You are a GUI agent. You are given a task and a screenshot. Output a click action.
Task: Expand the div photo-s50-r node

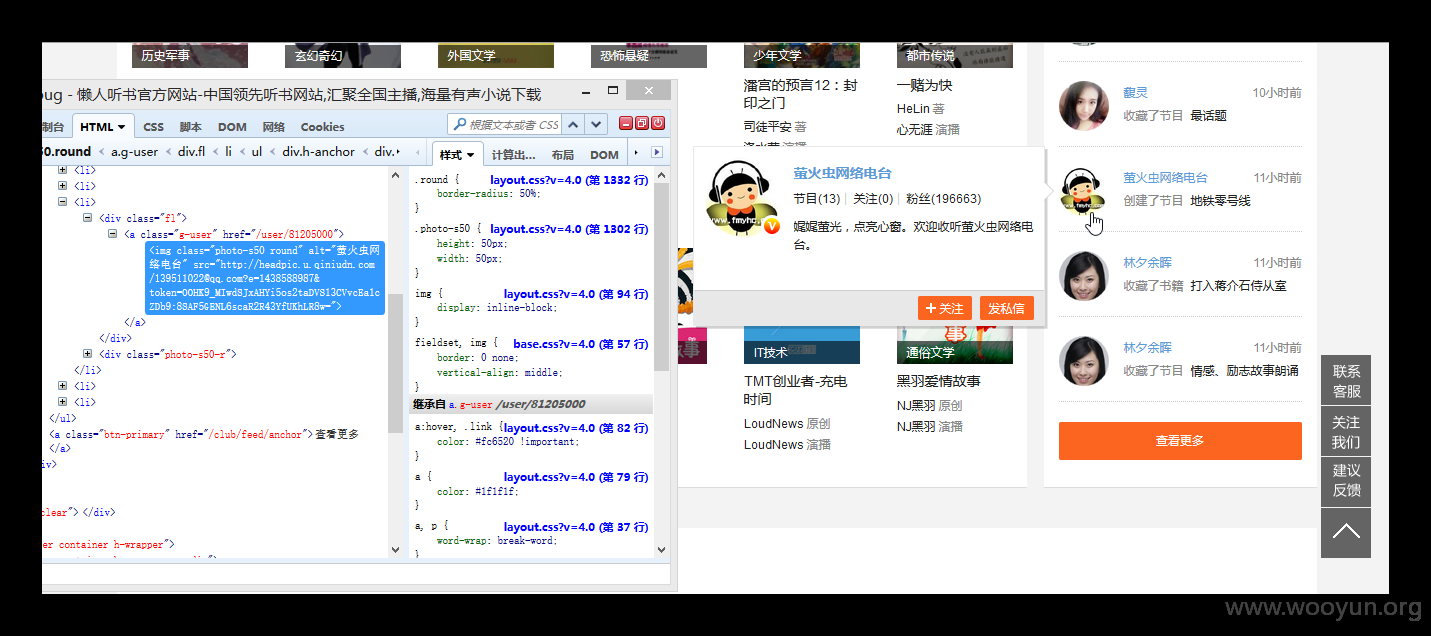(87, 354)
